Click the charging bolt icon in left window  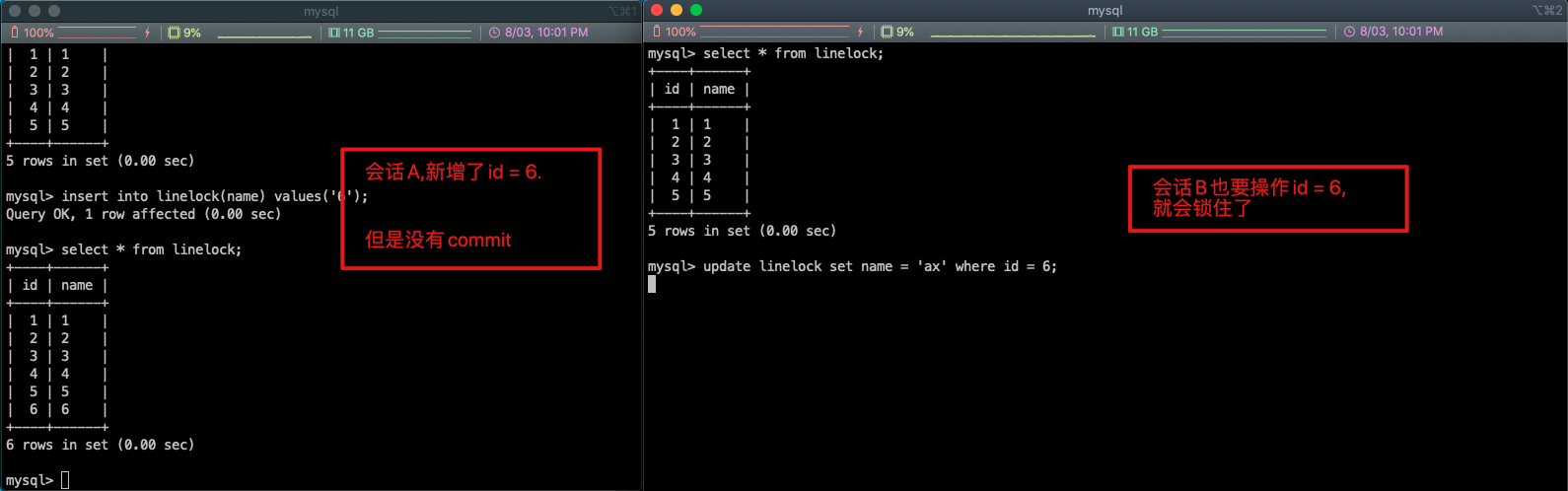coord(148,33)
